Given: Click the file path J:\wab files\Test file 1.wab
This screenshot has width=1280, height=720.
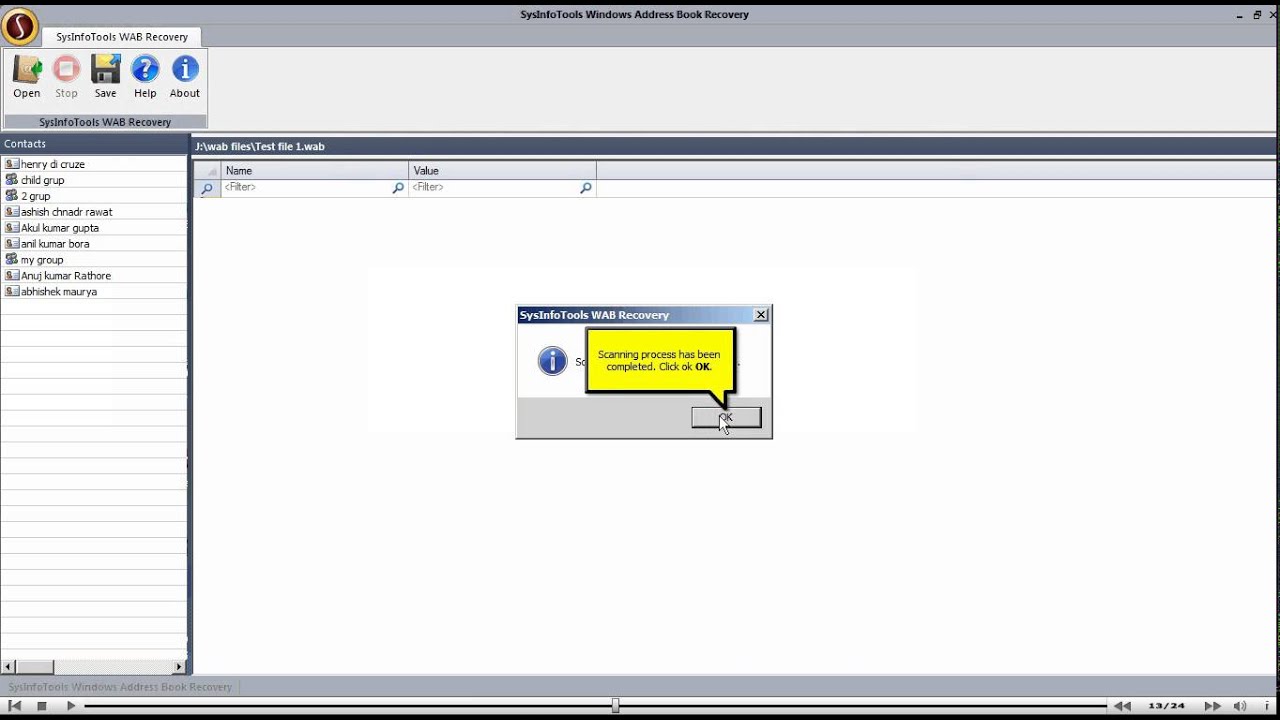Looking at the screenshot, I should click(260, 146).
